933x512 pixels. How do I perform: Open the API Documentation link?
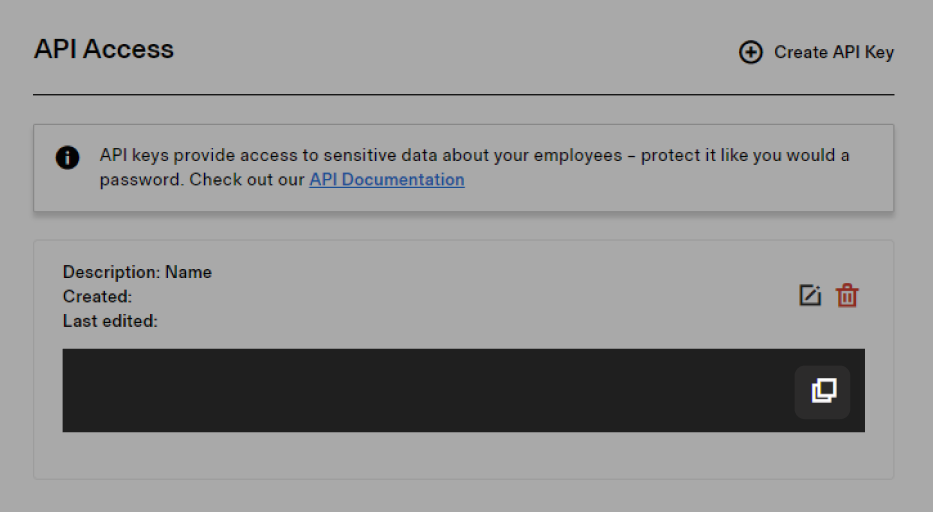386,180
